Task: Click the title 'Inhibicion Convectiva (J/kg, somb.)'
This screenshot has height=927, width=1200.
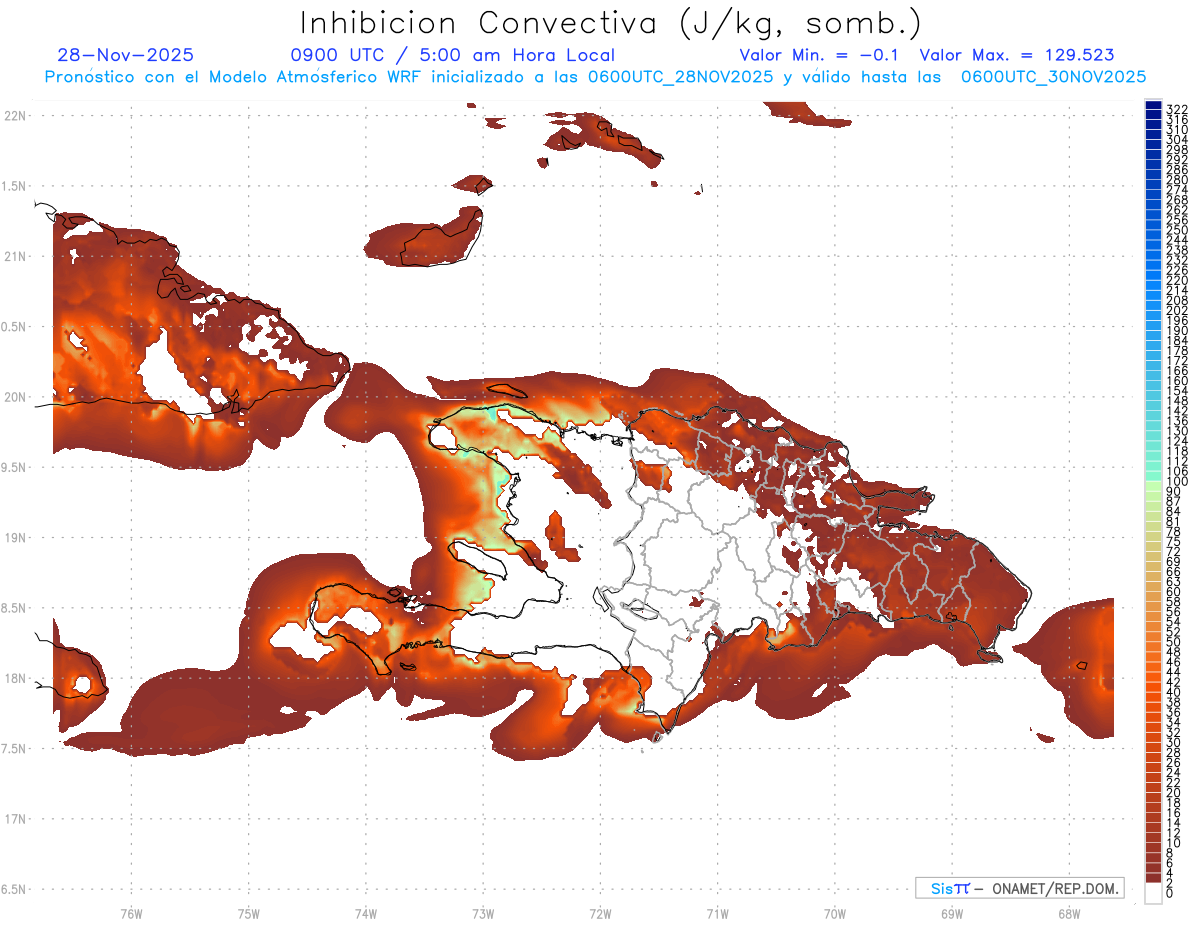Action: 611,23
